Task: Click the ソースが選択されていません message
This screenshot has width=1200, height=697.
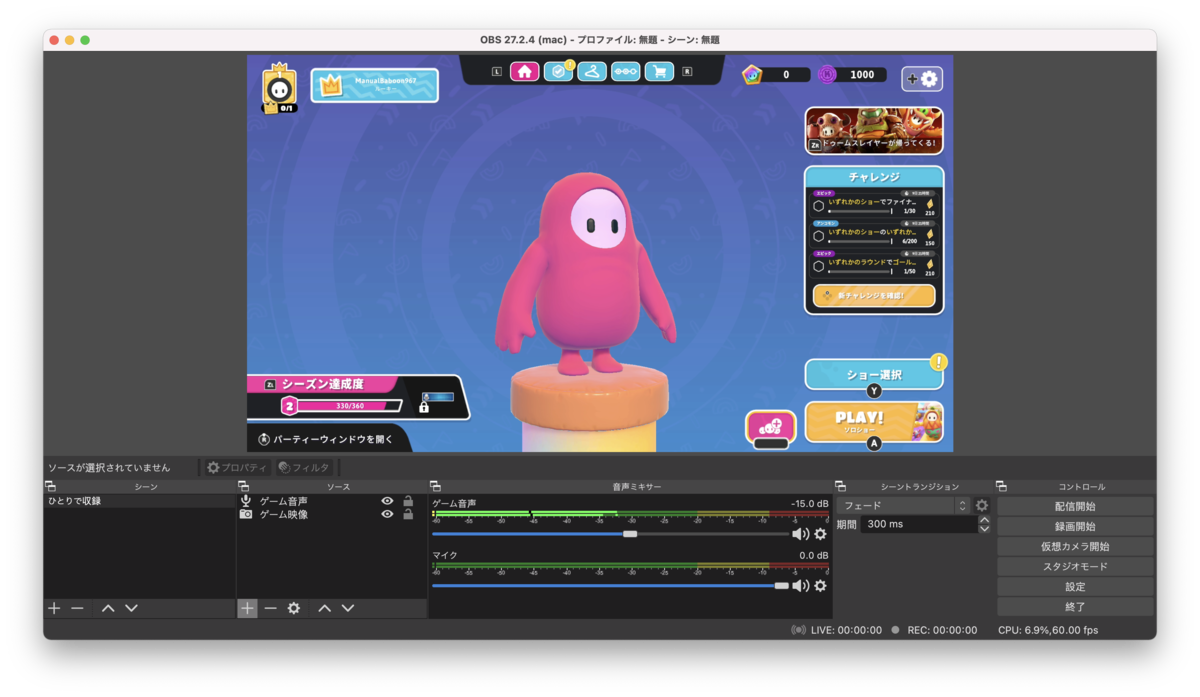Action: tap(109, 467)
